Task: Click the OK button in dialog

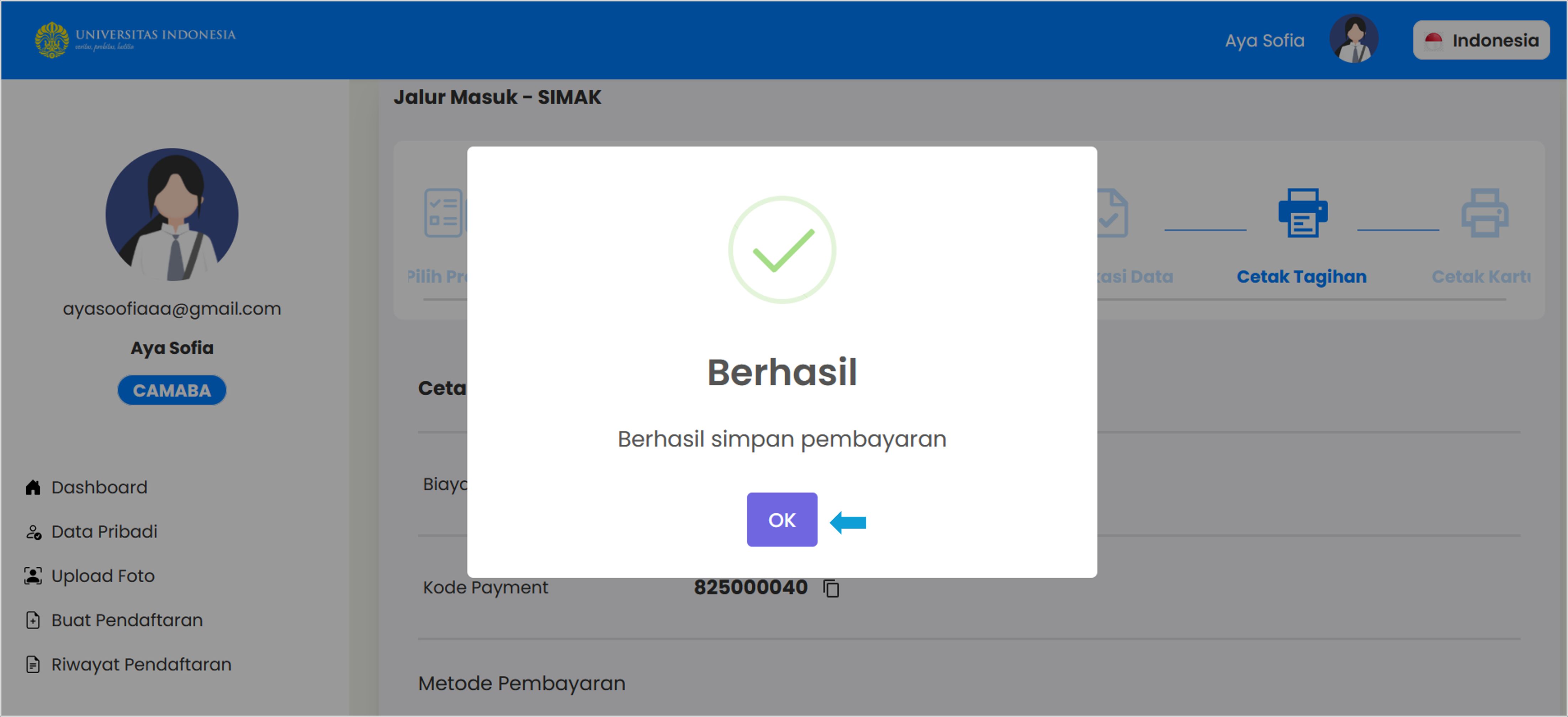Action: (x=782, y=519)
